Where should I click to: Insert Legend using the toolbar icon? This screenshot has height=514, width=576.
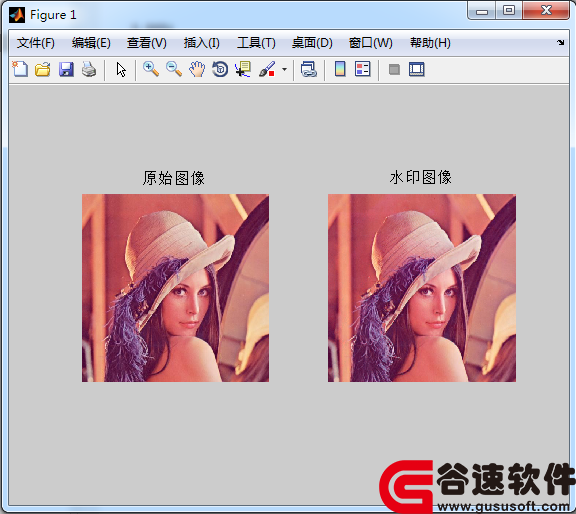(x=363, y=69)
